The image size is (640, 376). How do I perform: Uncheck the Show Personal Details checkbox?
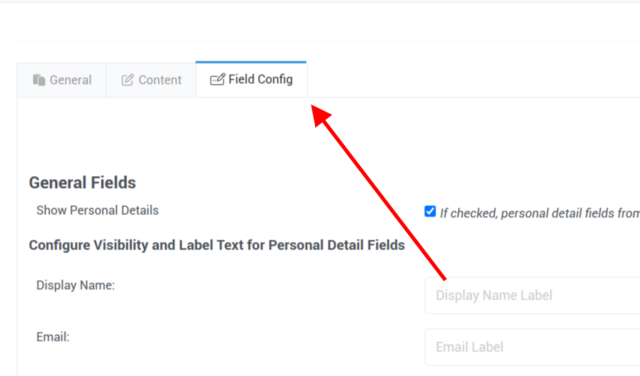[430, 211]
